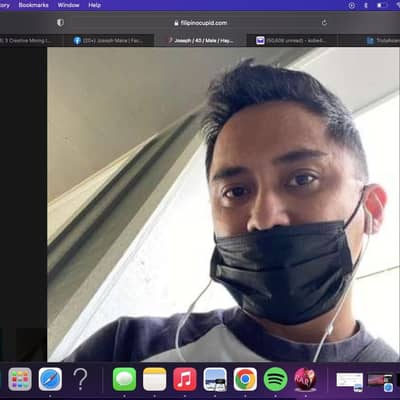Open Spotify from the dock
Screen dimensions: 400x400
click(275, 379)
